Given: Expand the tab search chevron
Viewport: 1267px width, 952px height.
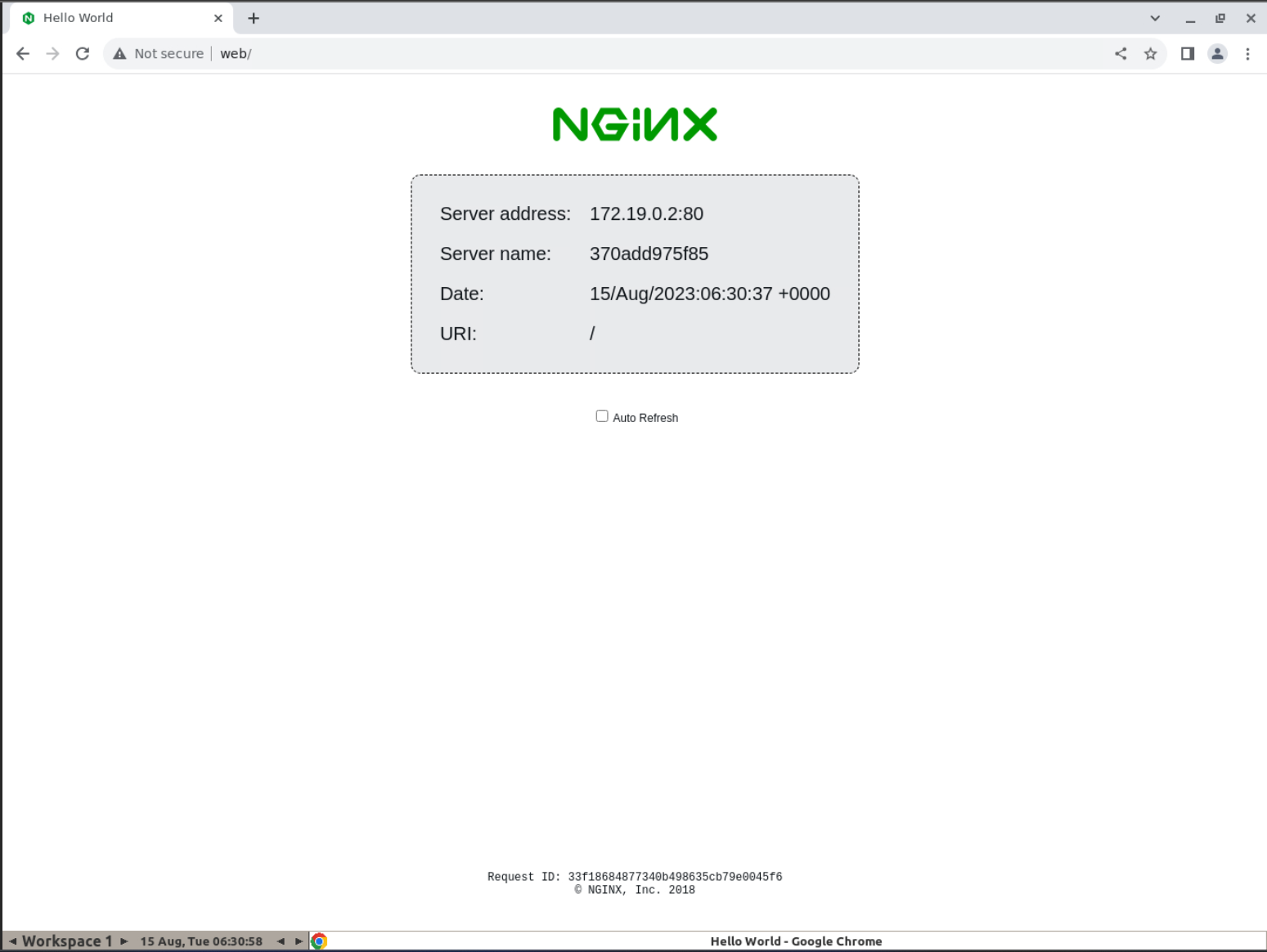Looking at the screenshot, I should tap(1155, 18).
